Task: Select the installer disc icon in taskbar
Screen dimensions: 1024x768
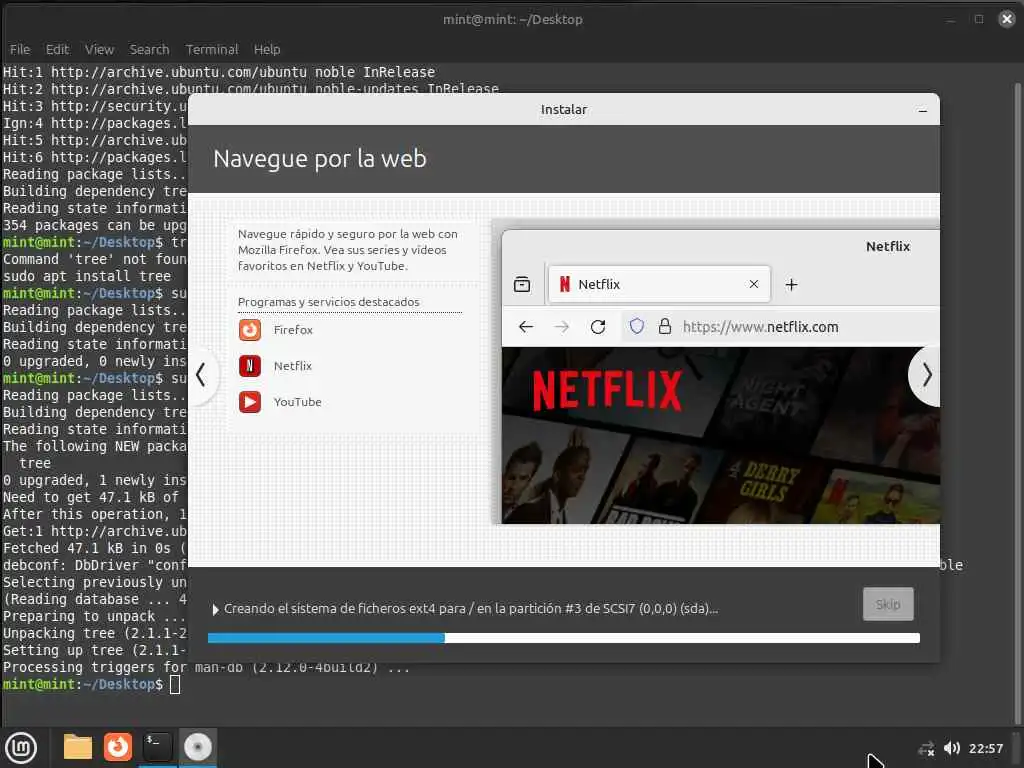Action: click(x=197, y=746)
